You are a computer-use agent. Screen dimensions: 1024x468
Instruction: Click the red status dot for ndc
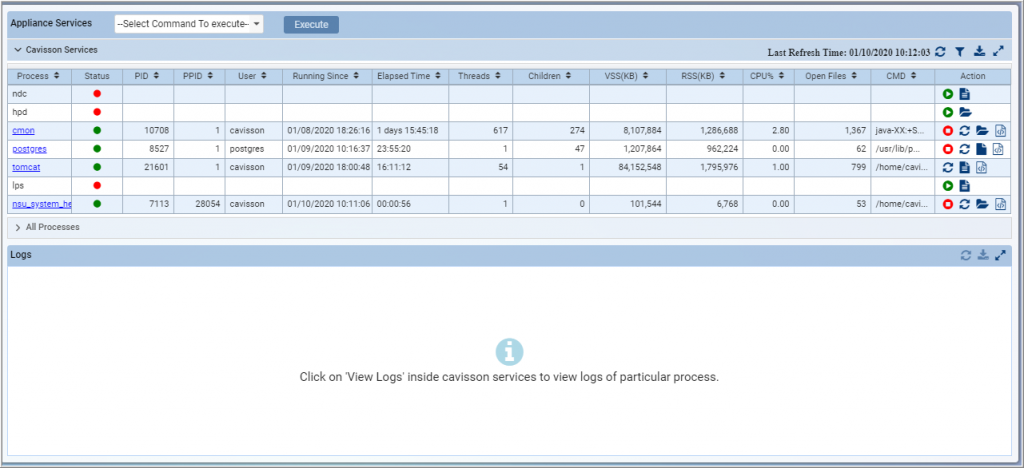(x=97, y=94)
